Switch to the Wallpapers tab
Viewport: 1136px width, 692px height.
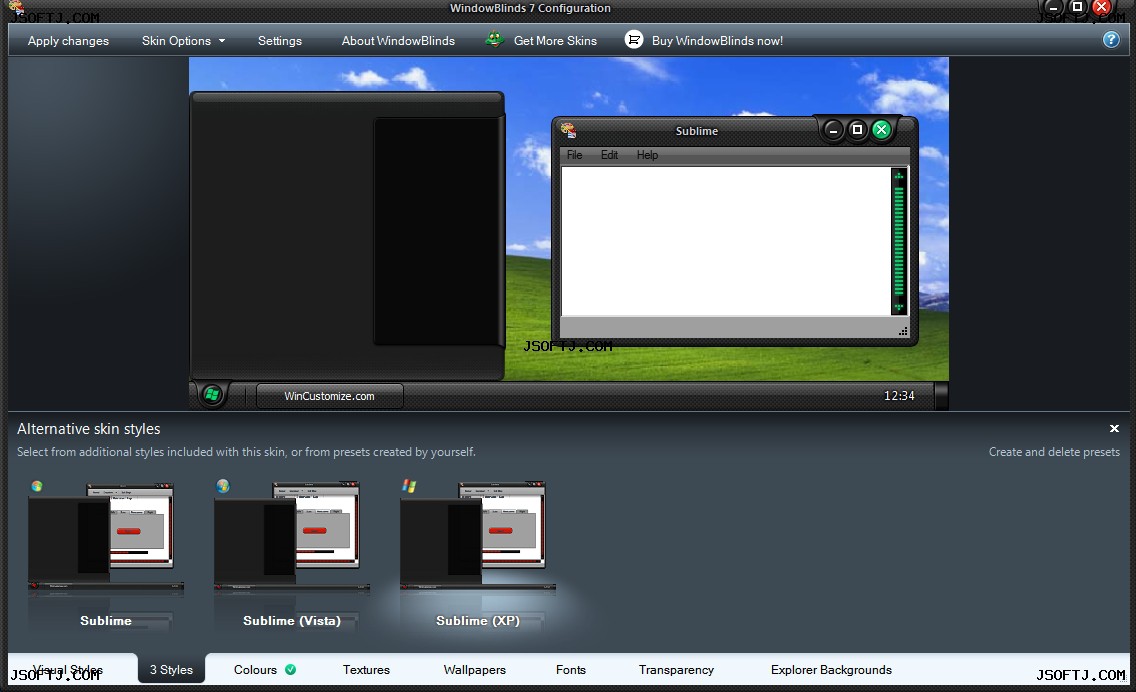click(475, 670)
